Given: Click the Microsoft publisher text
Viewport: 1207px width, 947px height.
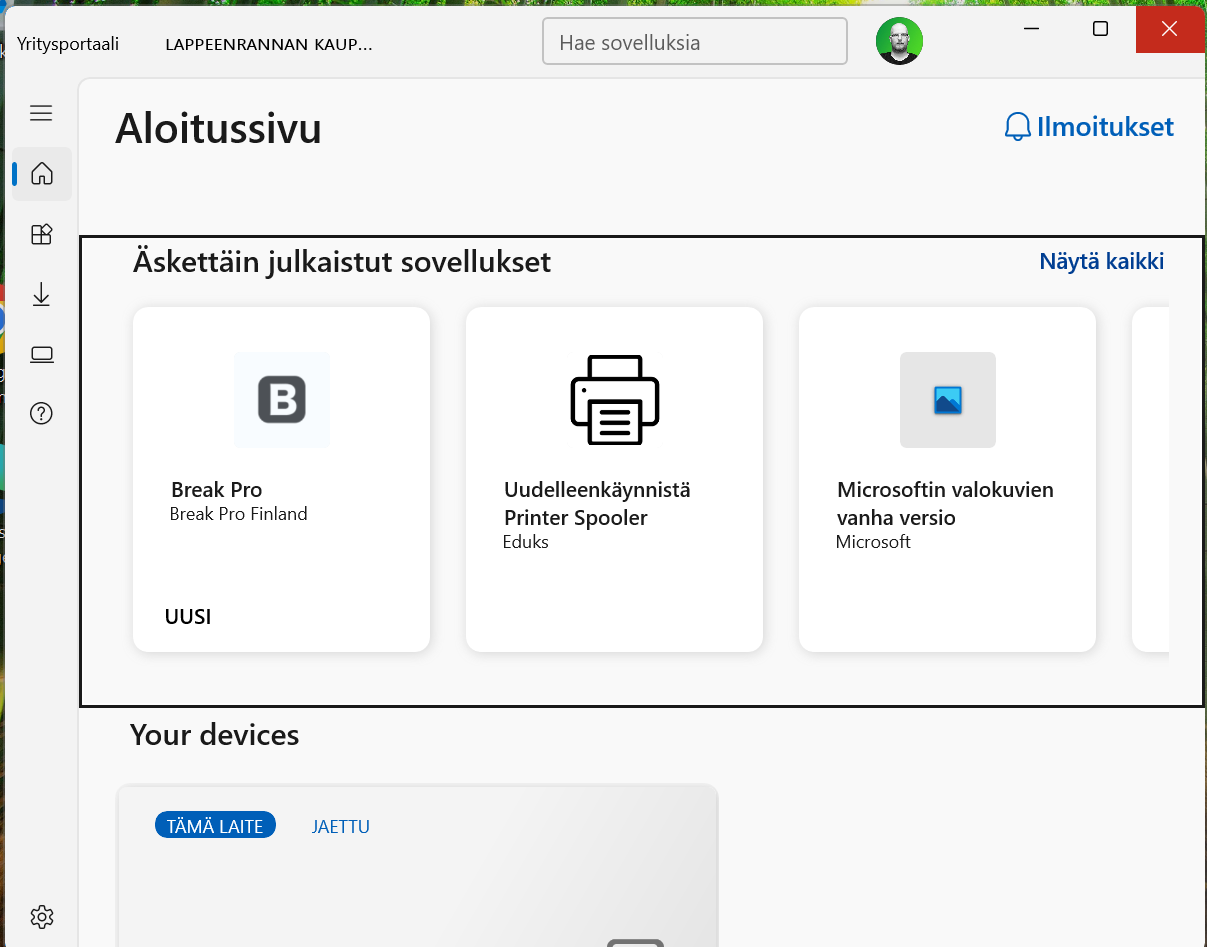Looking at the screenshot, I should (873, 542).
